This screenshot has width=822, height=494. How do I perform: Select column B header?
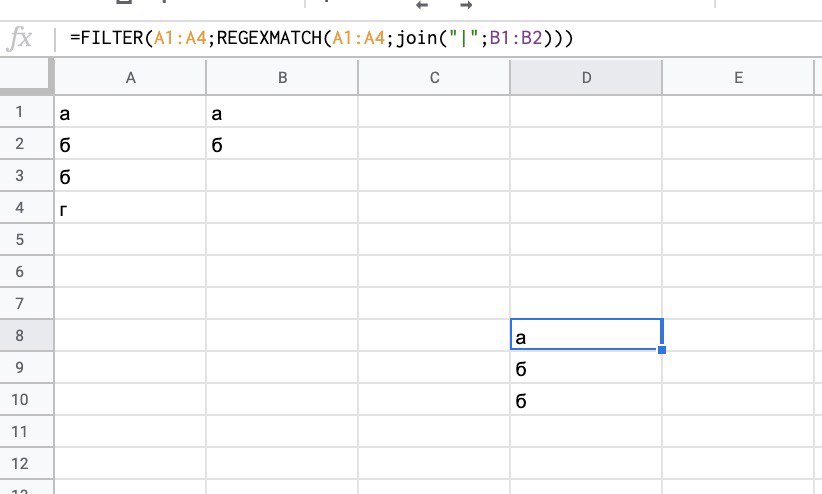coord(282,78)
